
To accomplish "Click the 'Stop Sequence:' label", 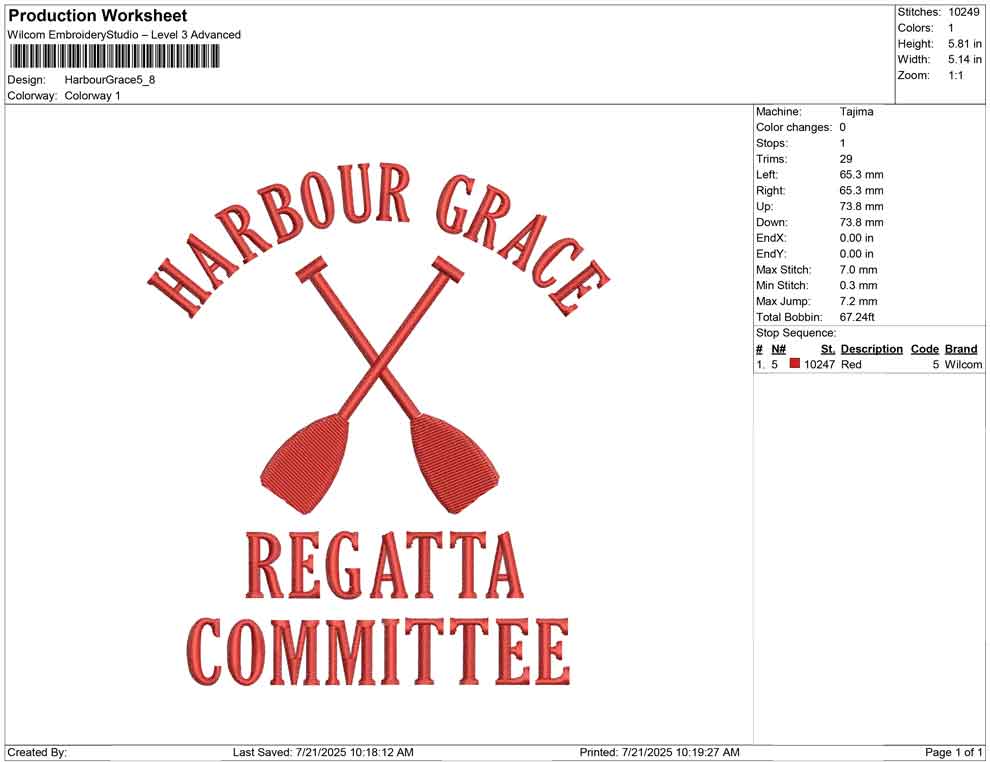I will (796, 333).
